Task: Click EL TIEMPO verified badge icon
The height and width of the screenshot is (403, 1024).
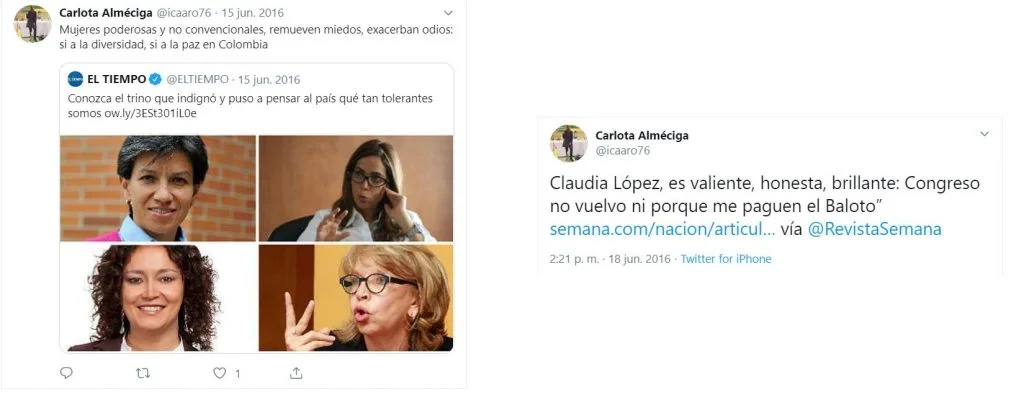Action: pyautogui.click(x=155, y=80)
